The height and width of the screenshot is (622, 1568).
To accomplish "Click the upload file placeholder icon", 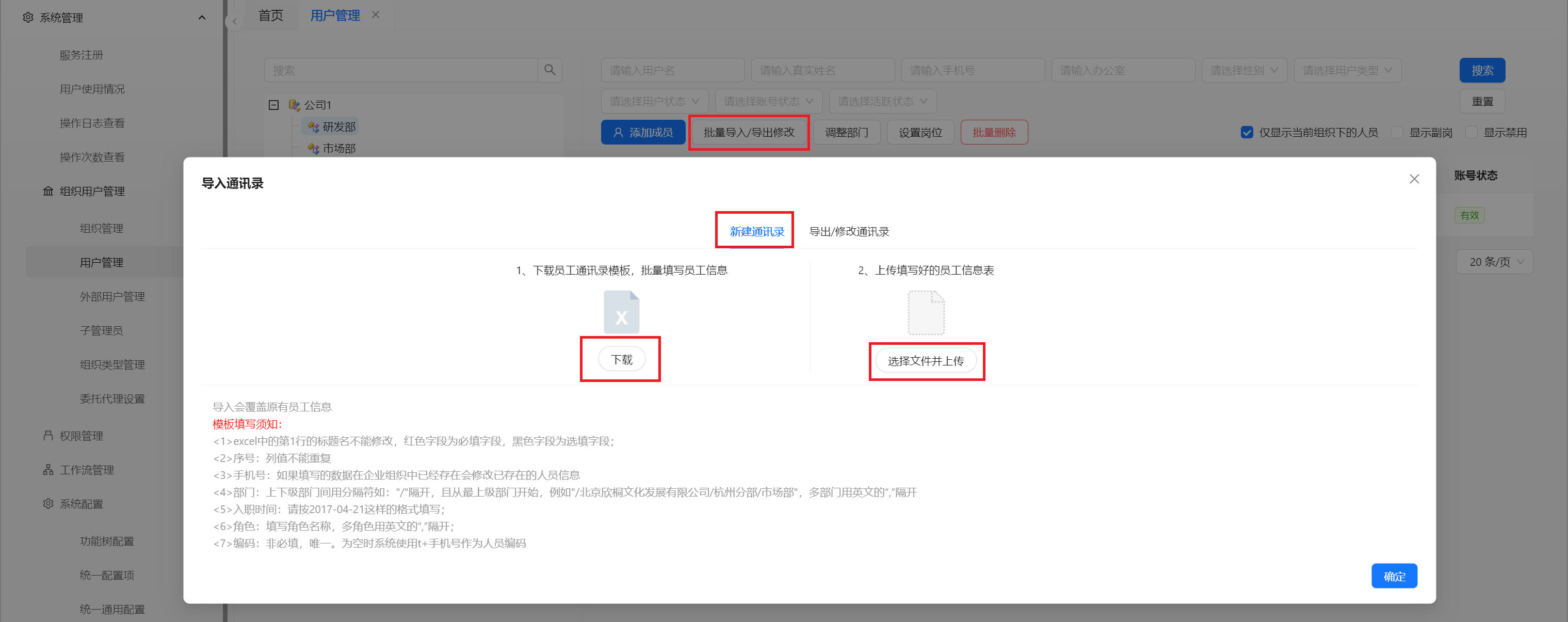I will [x=926, y=312].
